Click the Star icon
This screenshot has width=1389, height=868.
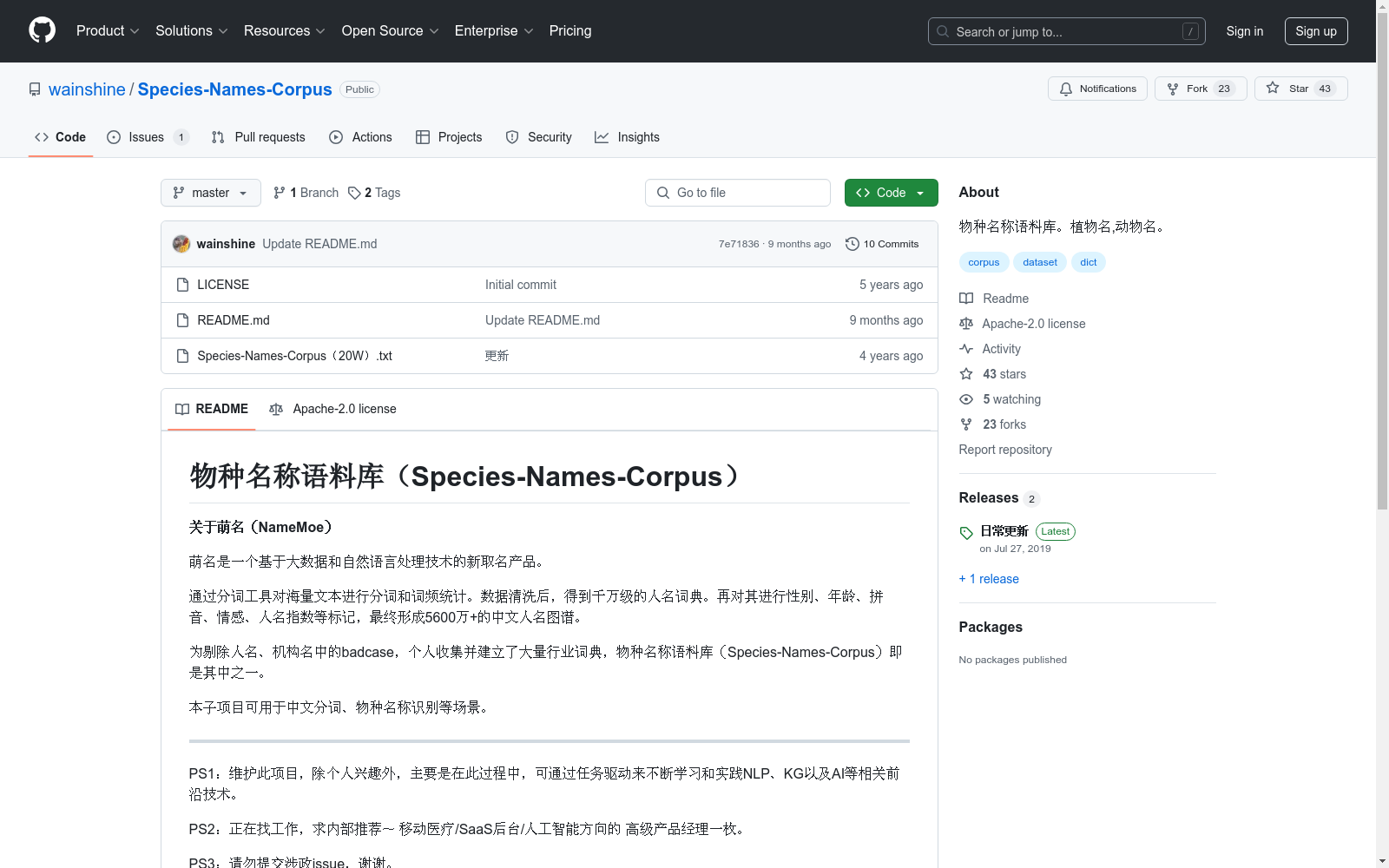pyautogui.click(x=1273, y=89)
